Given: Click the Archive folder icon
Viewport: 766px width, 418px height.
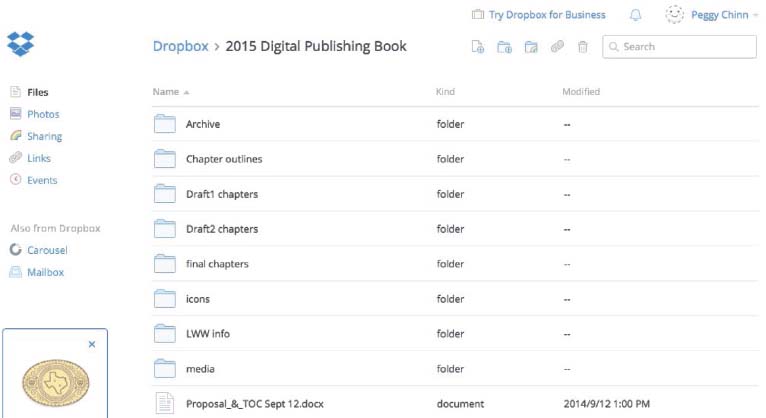Looking at the screenshot, I should tap(165, 124).
